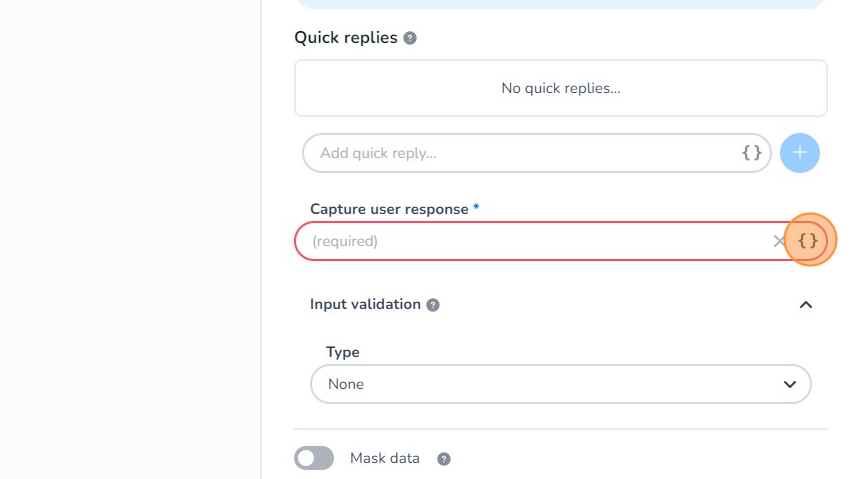860x479 pixels.
Task: Click the Type field label
Action: click(x=343, y=352)
